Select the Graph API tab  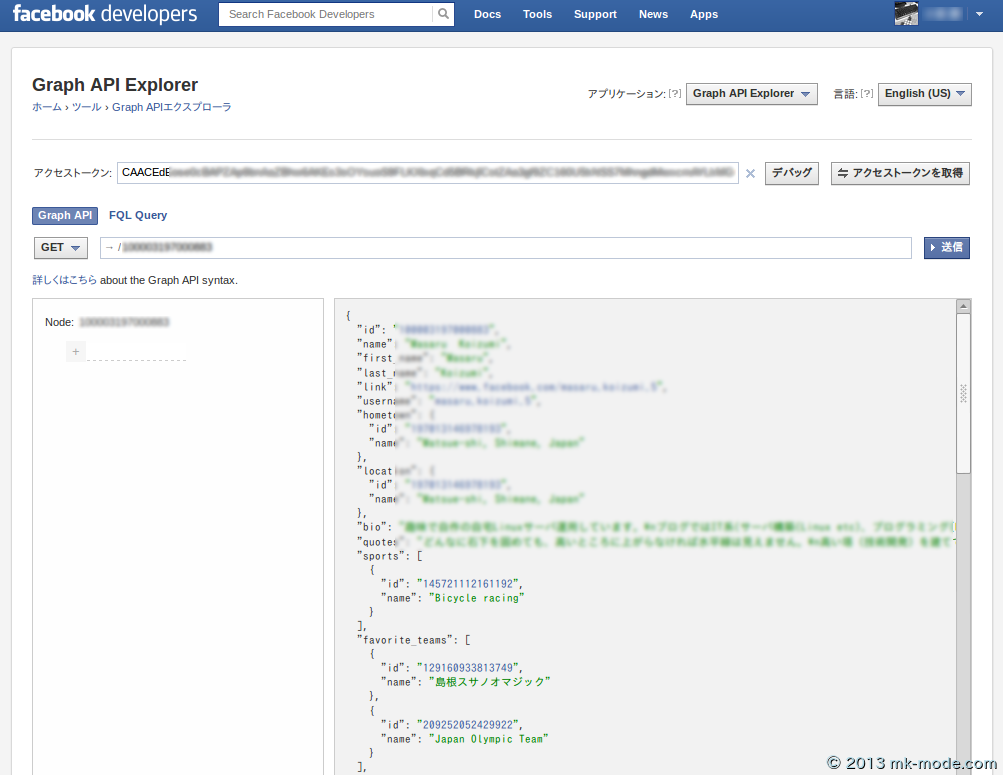coord(64,215)
